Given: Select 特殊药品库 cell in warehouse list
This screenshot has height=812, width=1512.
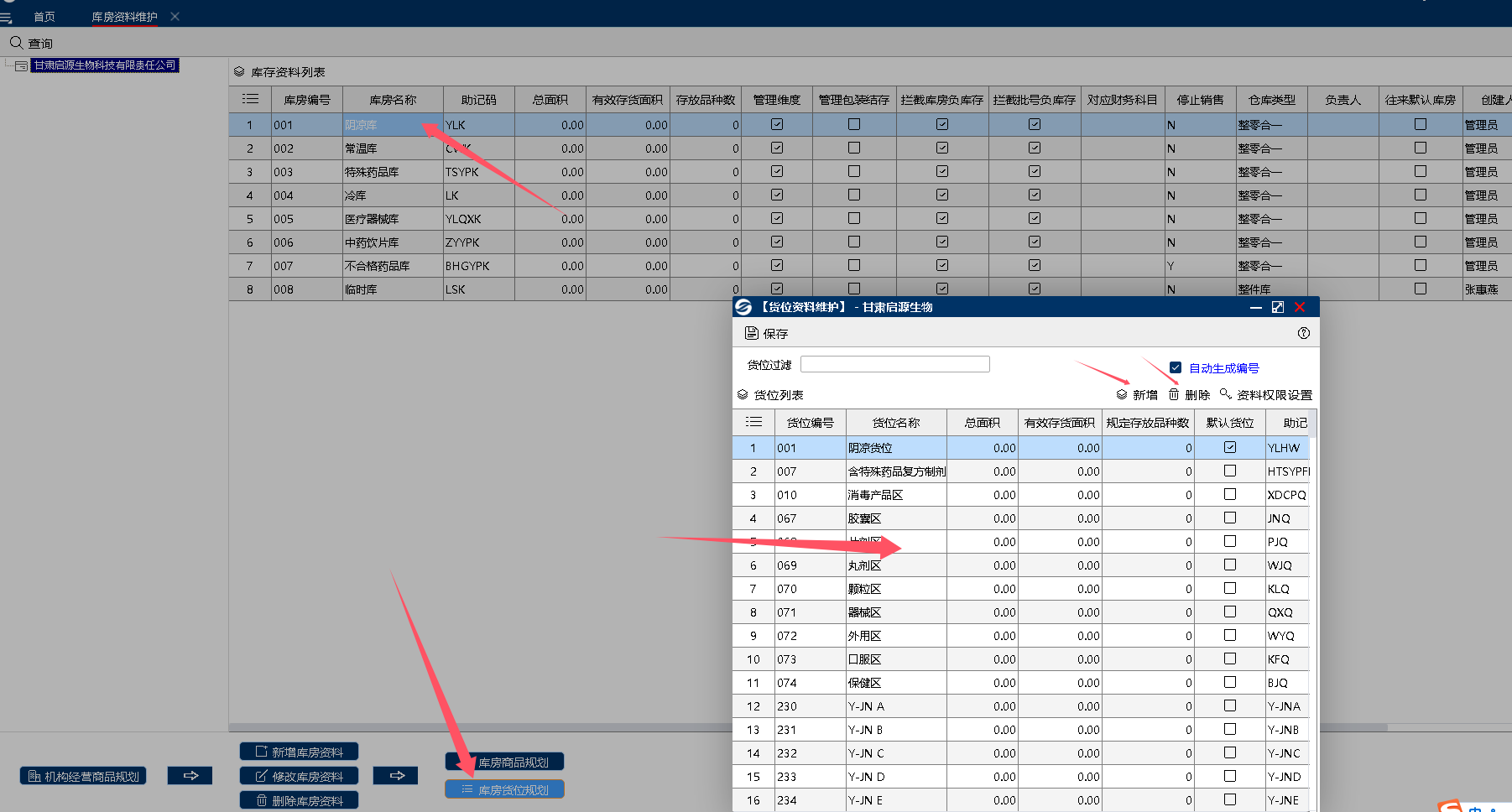Looking at the screenshot, I should click(393, 172).
